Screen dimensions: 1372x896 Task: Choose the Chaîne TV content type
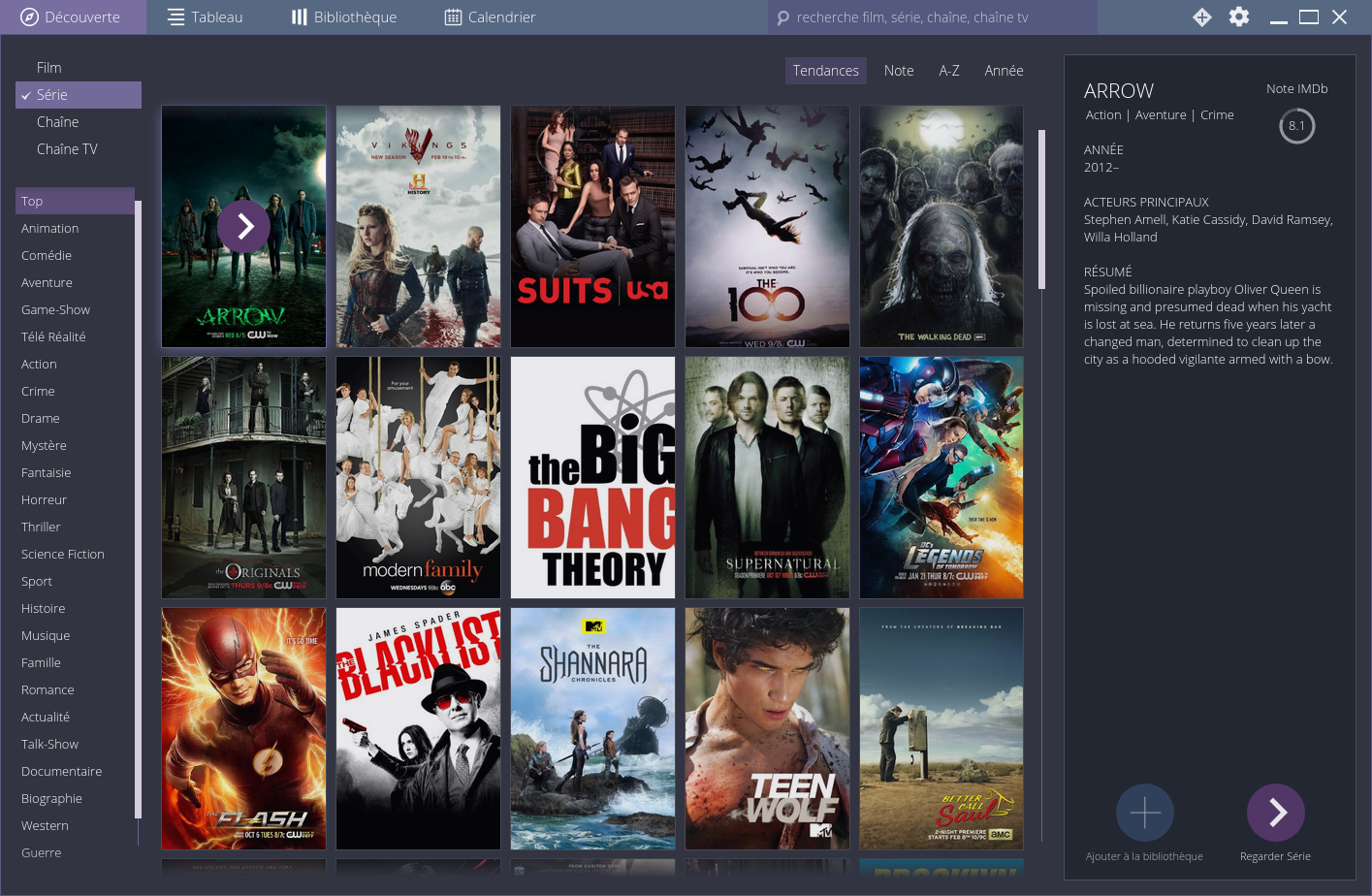79,149
